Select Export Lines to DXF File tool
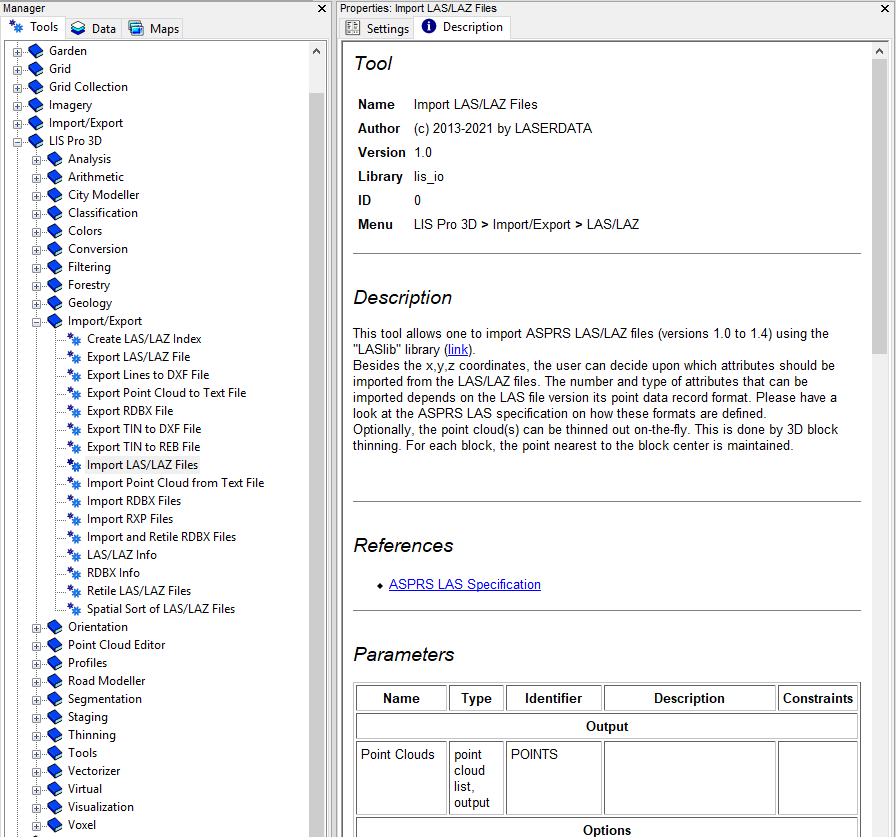 [x=148, y=375]
